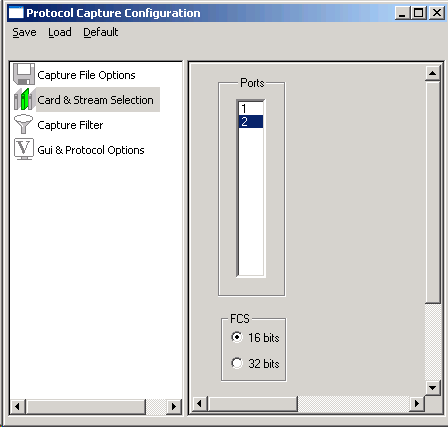Click right panel horizontal scroll right arrow
Image resolution: width=448 pixels, height=427 pixels.
coord(417,404)
